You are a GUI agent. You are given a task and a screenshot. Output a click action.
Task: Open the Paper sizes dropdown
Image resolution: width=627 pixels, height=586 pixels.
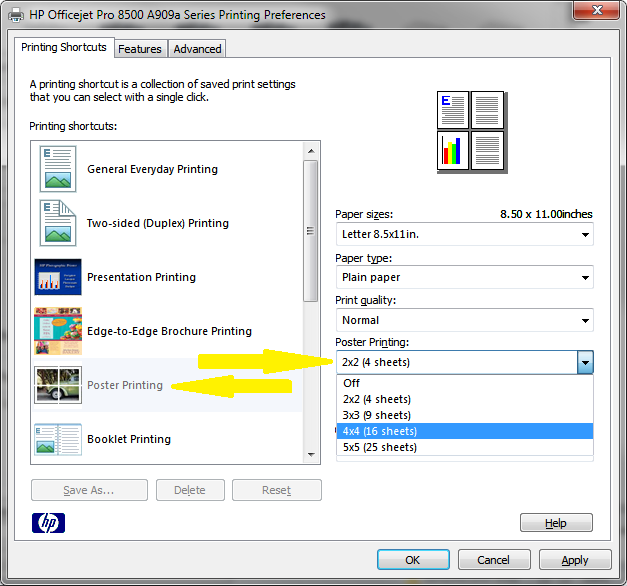[465, 234]
